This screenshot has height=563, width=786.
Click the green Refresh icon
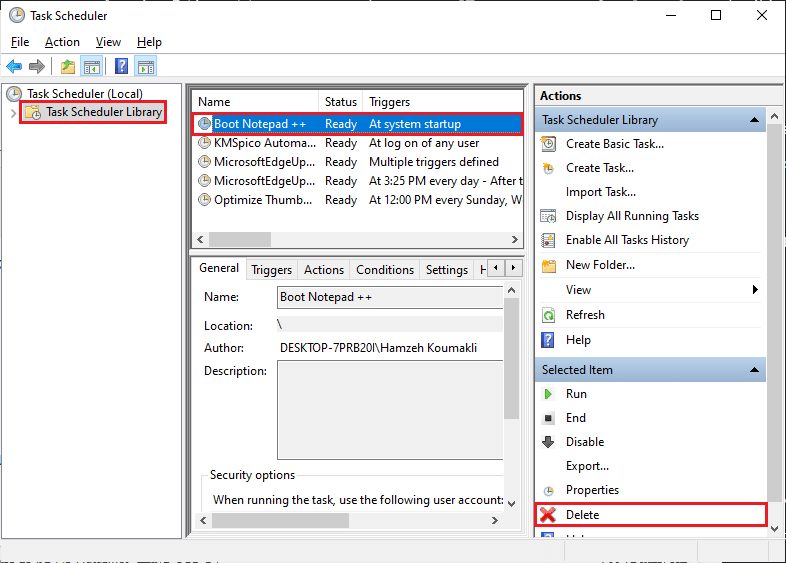pos(548,315)
